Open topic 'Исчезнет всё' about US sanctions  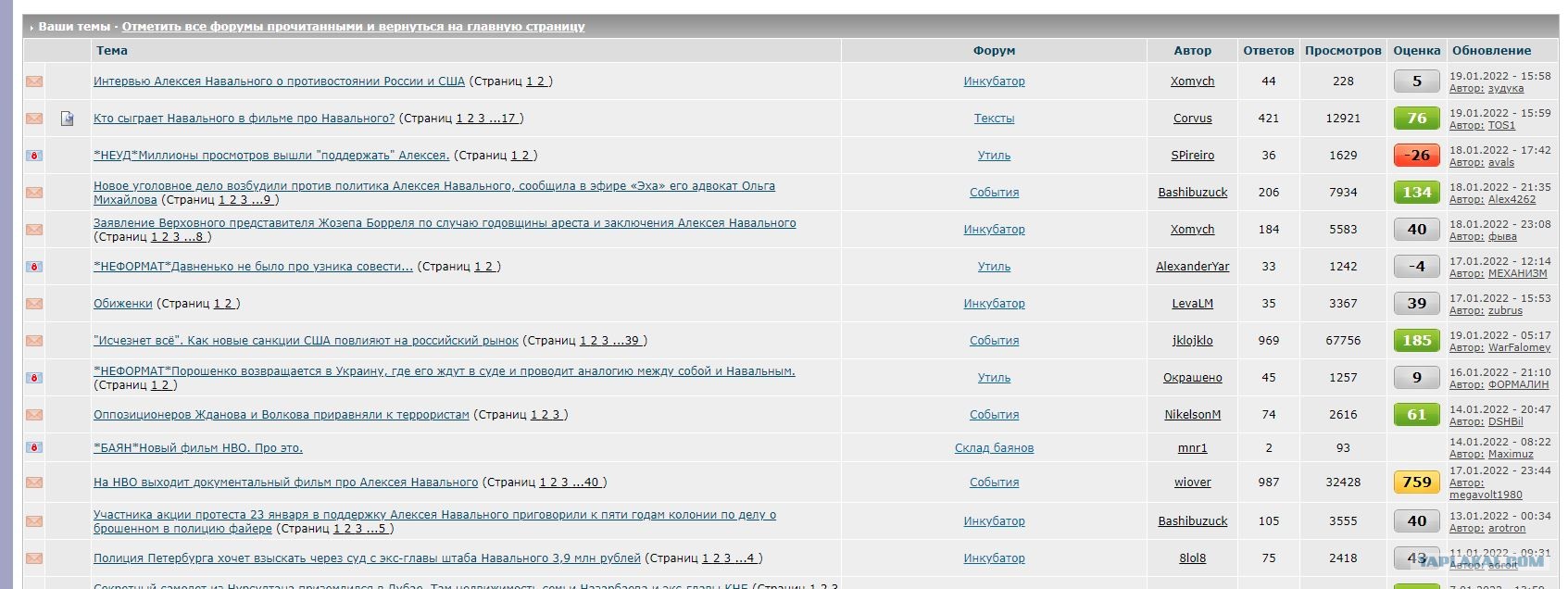(x=306, y=341)
